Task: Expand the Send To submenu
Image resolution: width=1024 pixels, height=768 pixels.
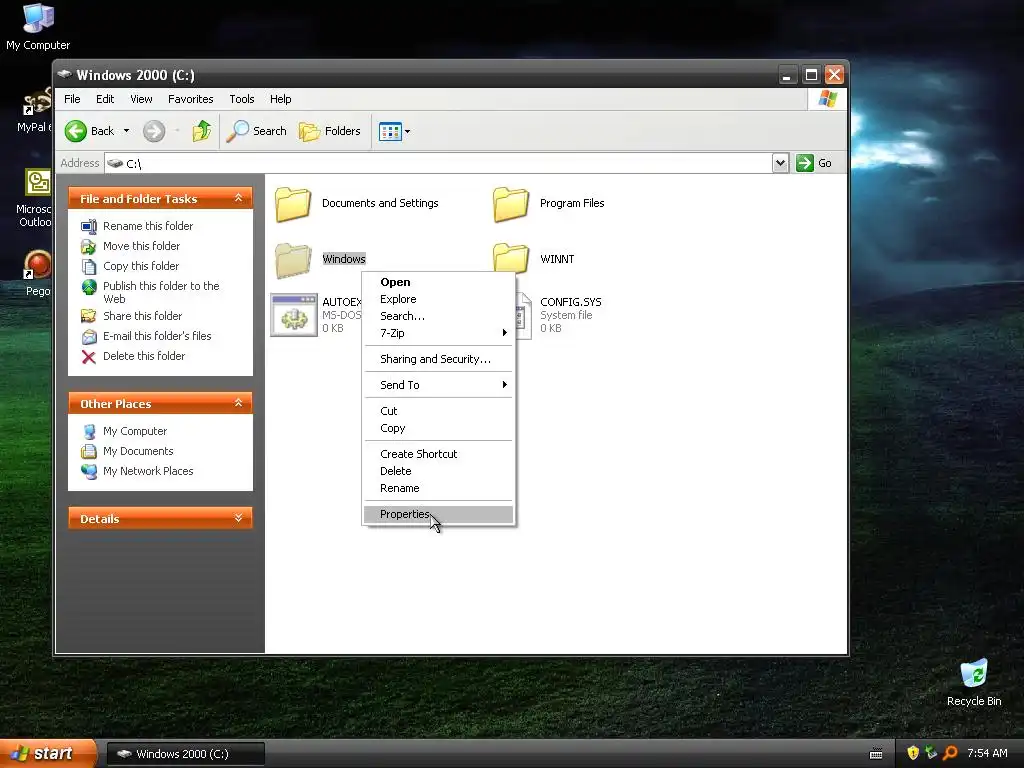Action: (438, 385)
